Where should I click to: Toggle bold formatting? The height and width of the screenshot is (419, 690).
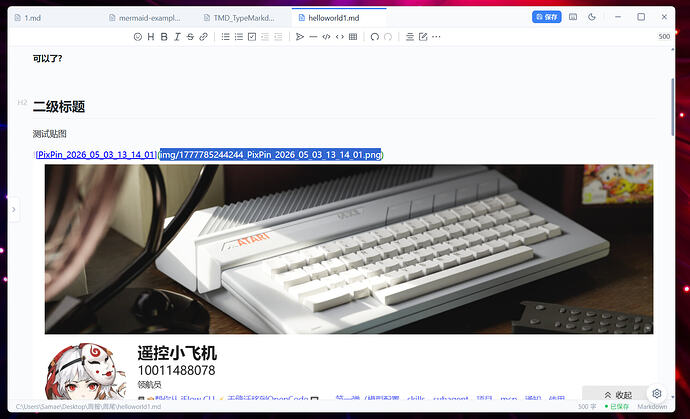[x=164, y=37]
